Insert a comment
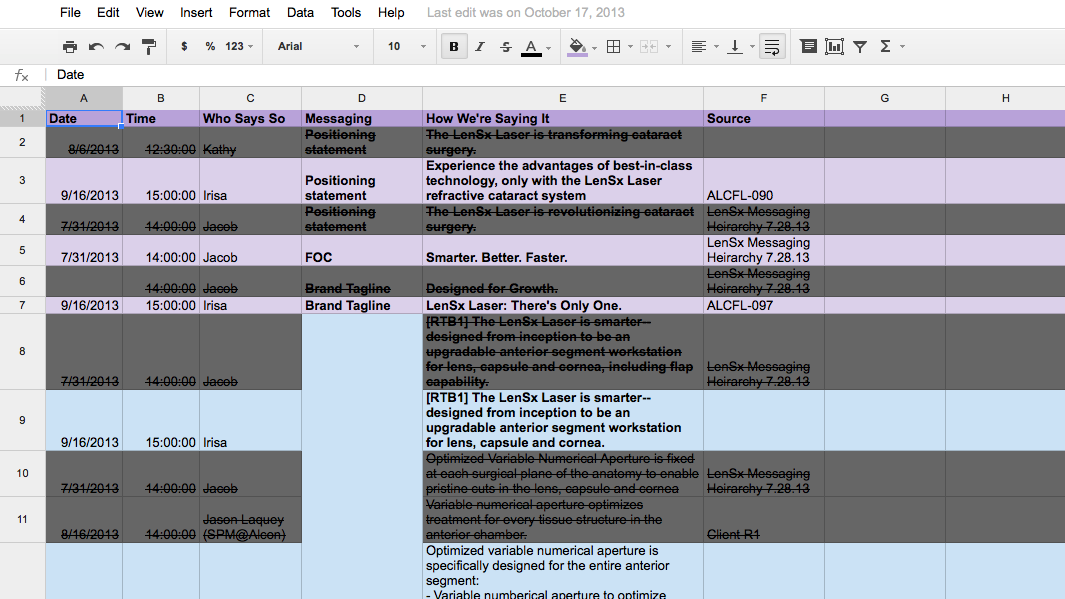 coord(808,47)
